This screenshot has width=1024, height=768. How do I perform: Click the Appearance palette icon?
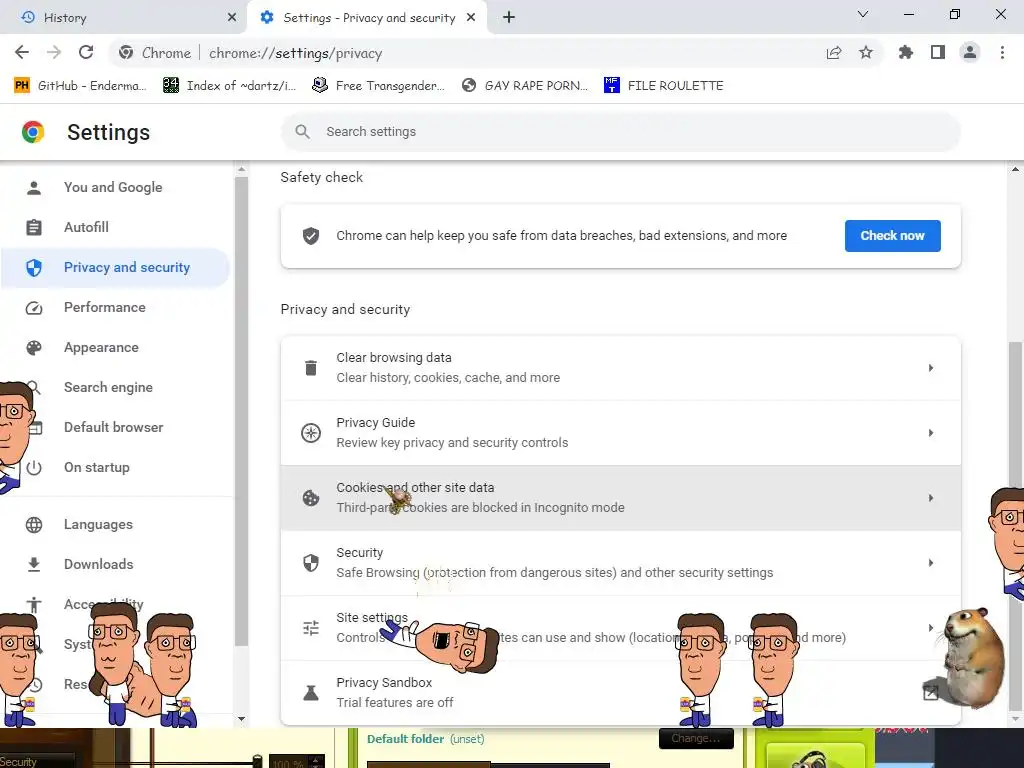(x=34, y=348)
